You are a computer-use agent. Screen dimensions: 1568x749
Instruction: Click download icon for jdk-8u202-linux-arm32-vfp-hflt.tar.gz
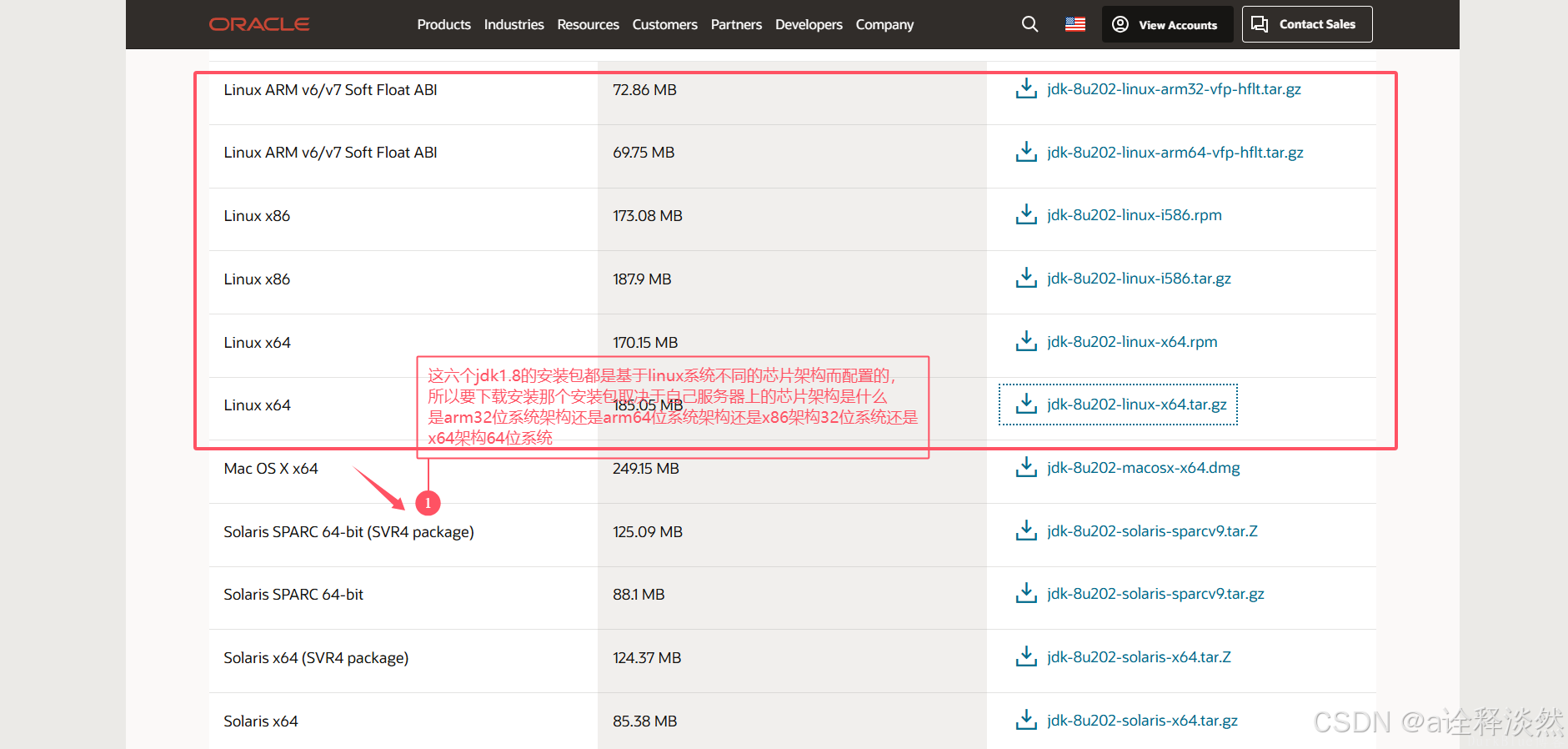pyautogui.click(x=1026, y=88)
